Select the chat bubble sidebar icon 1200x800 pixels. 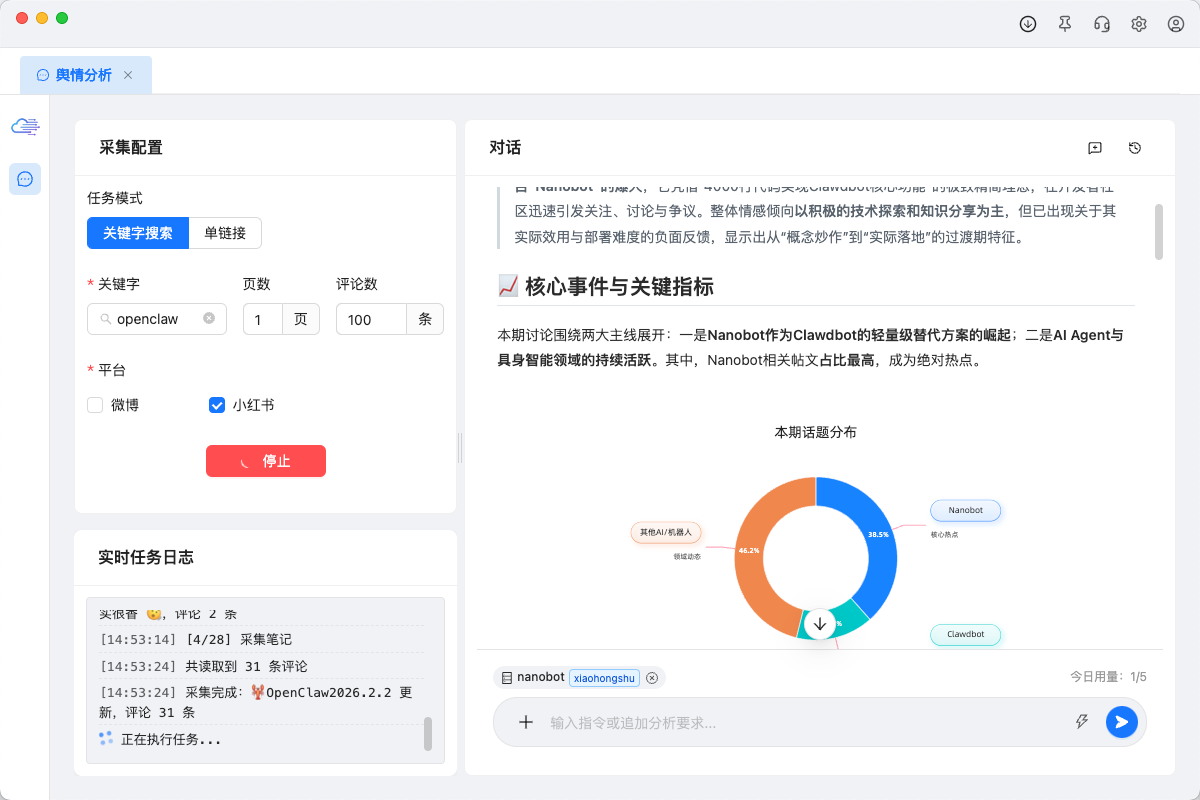coord(25,179)
